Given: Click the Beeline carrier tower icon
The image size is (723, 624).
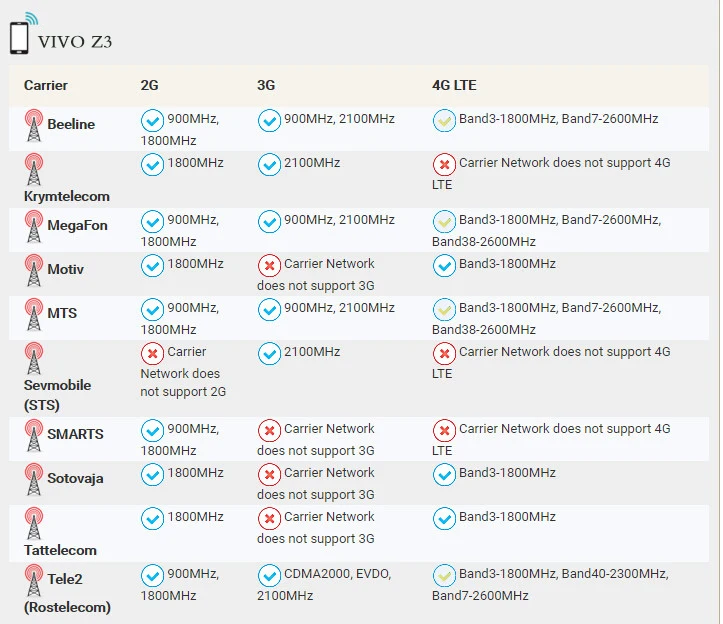Looking at the screenshot, I should 34,125.
